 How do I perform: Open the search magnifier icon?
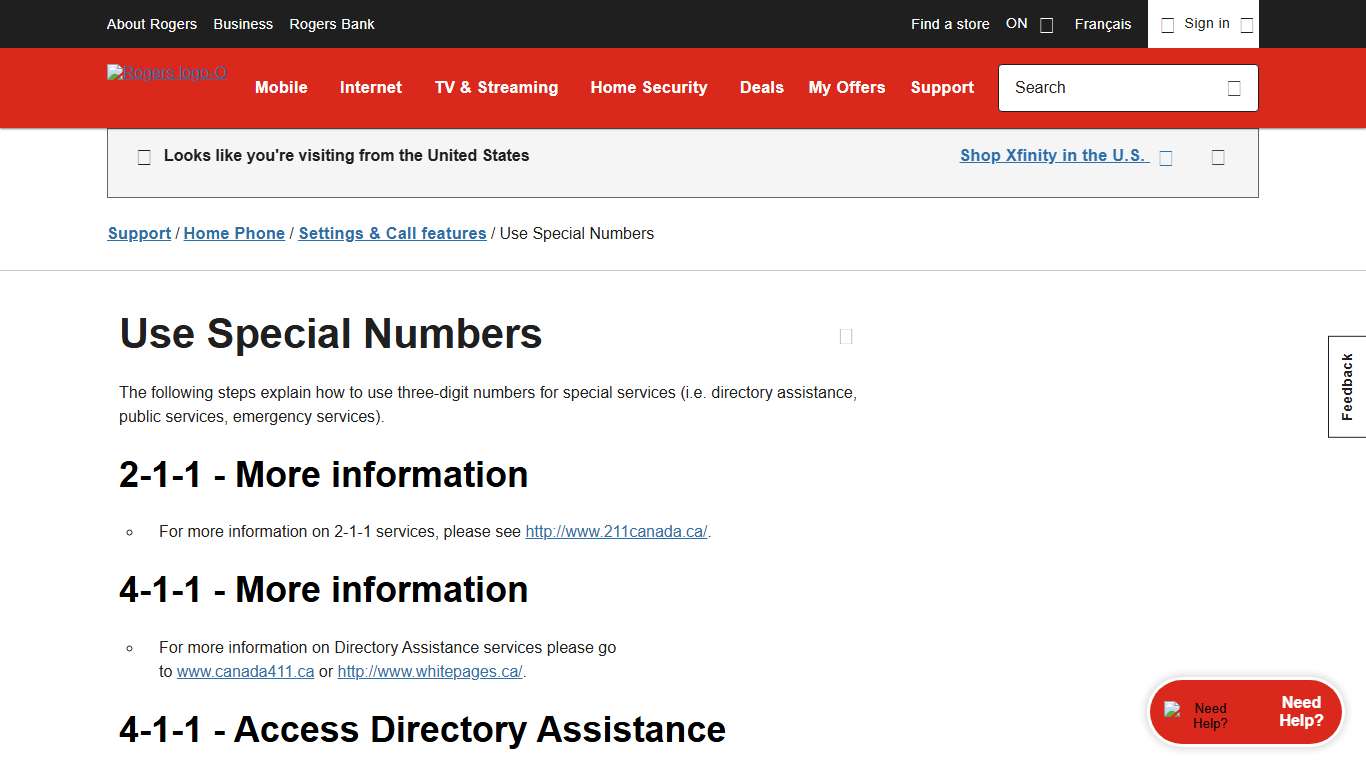click(1234, 88)
